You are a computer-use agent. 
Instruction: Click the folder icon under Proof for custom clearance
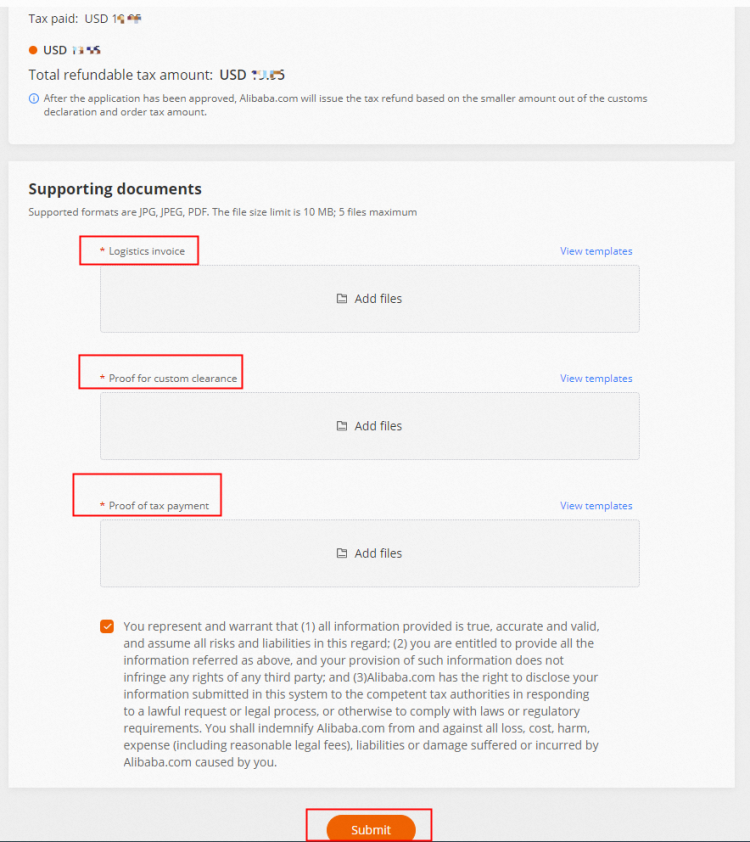(x=342, y=426)
